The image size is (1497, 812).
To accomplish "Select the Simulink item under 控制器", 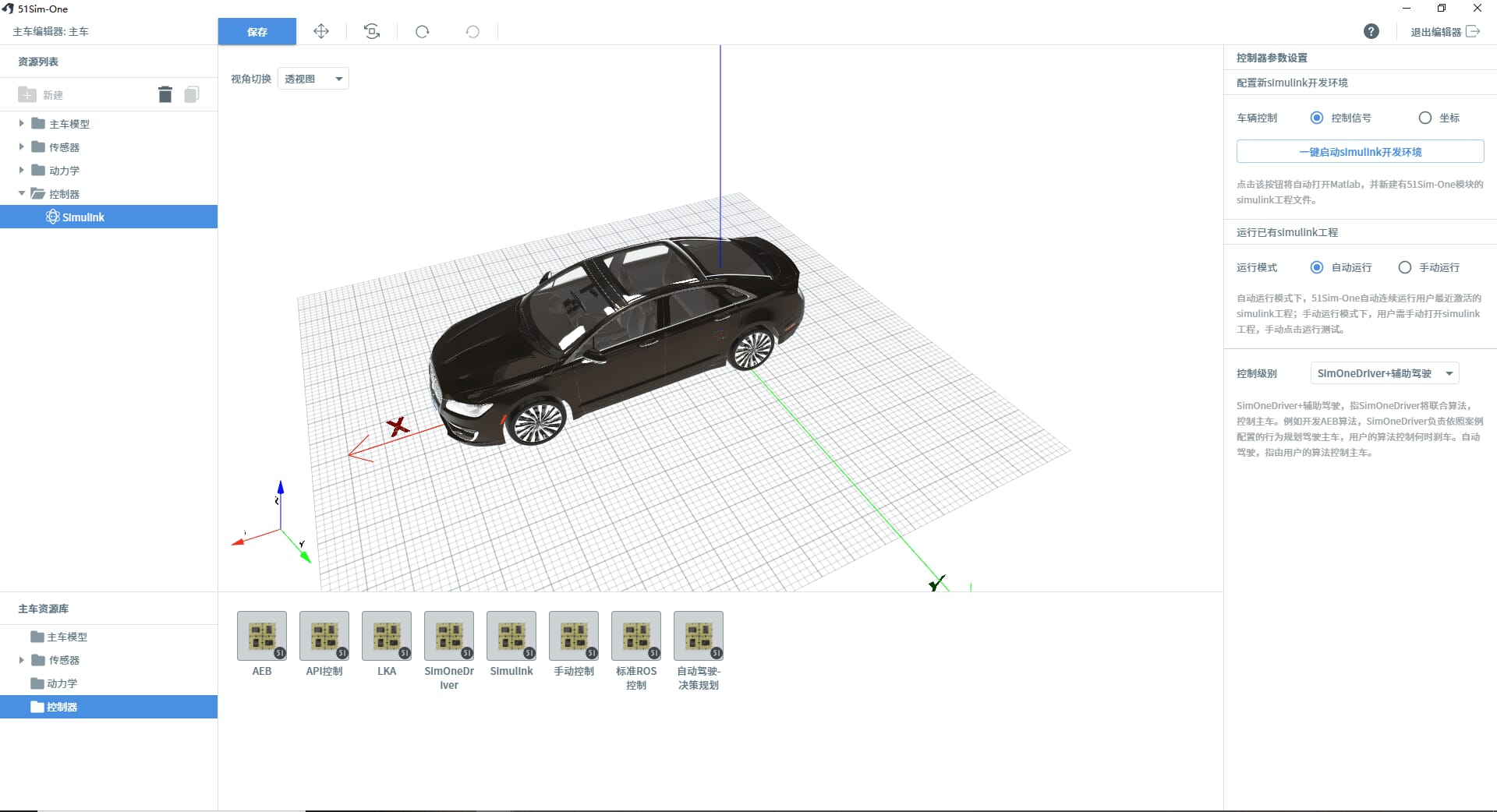I will (108, 217).
